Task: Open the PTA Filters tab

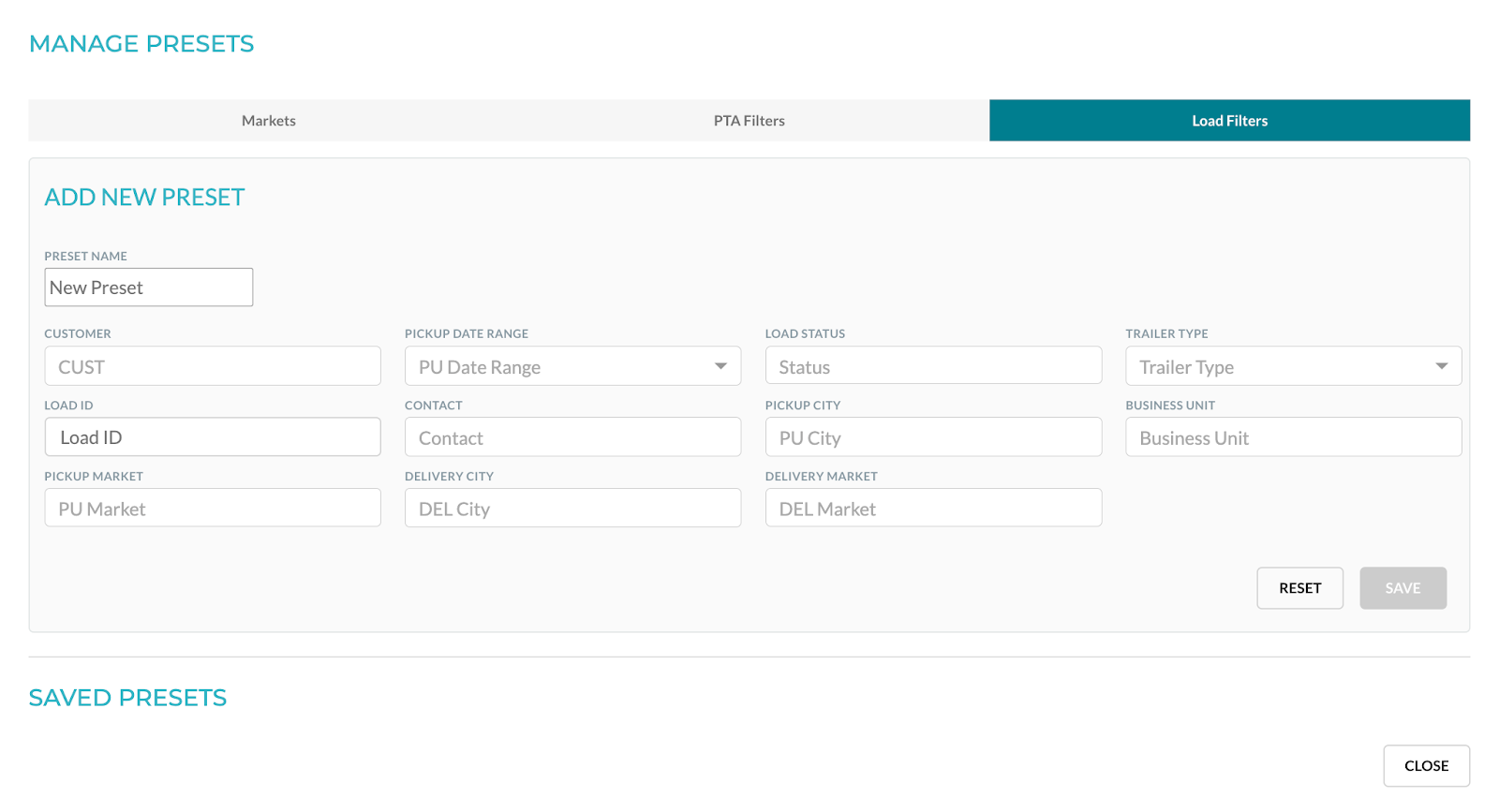Action: (x=749, y=121)
